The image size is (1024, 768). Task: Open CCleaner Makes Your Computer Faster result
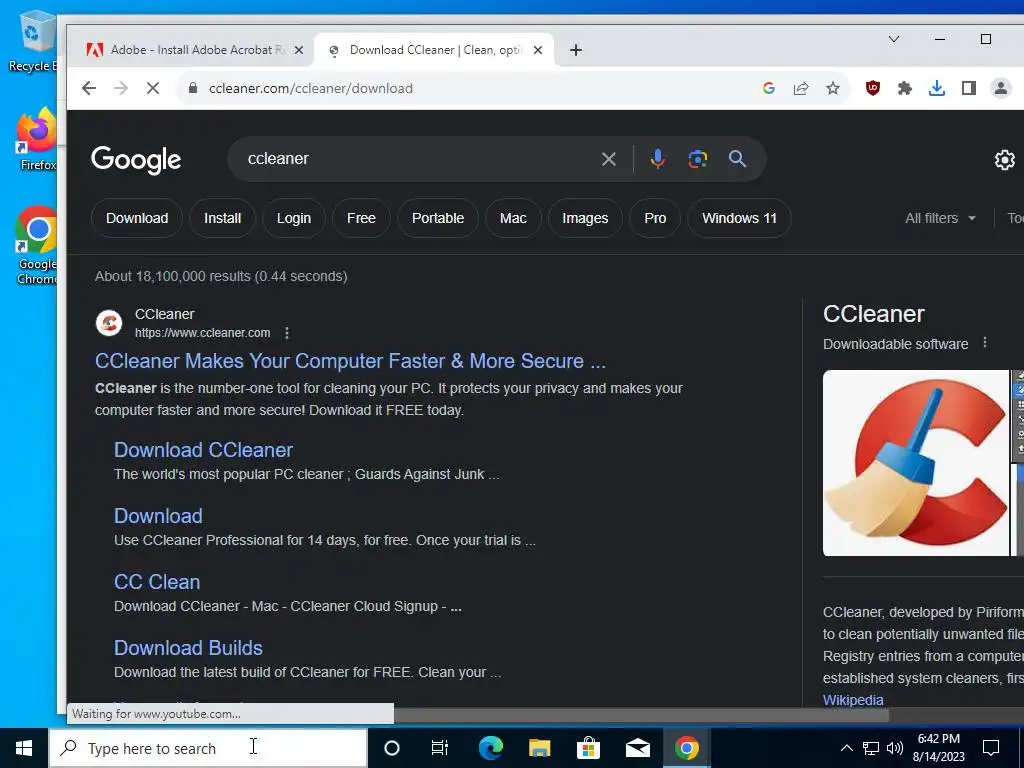pos(350,361)
